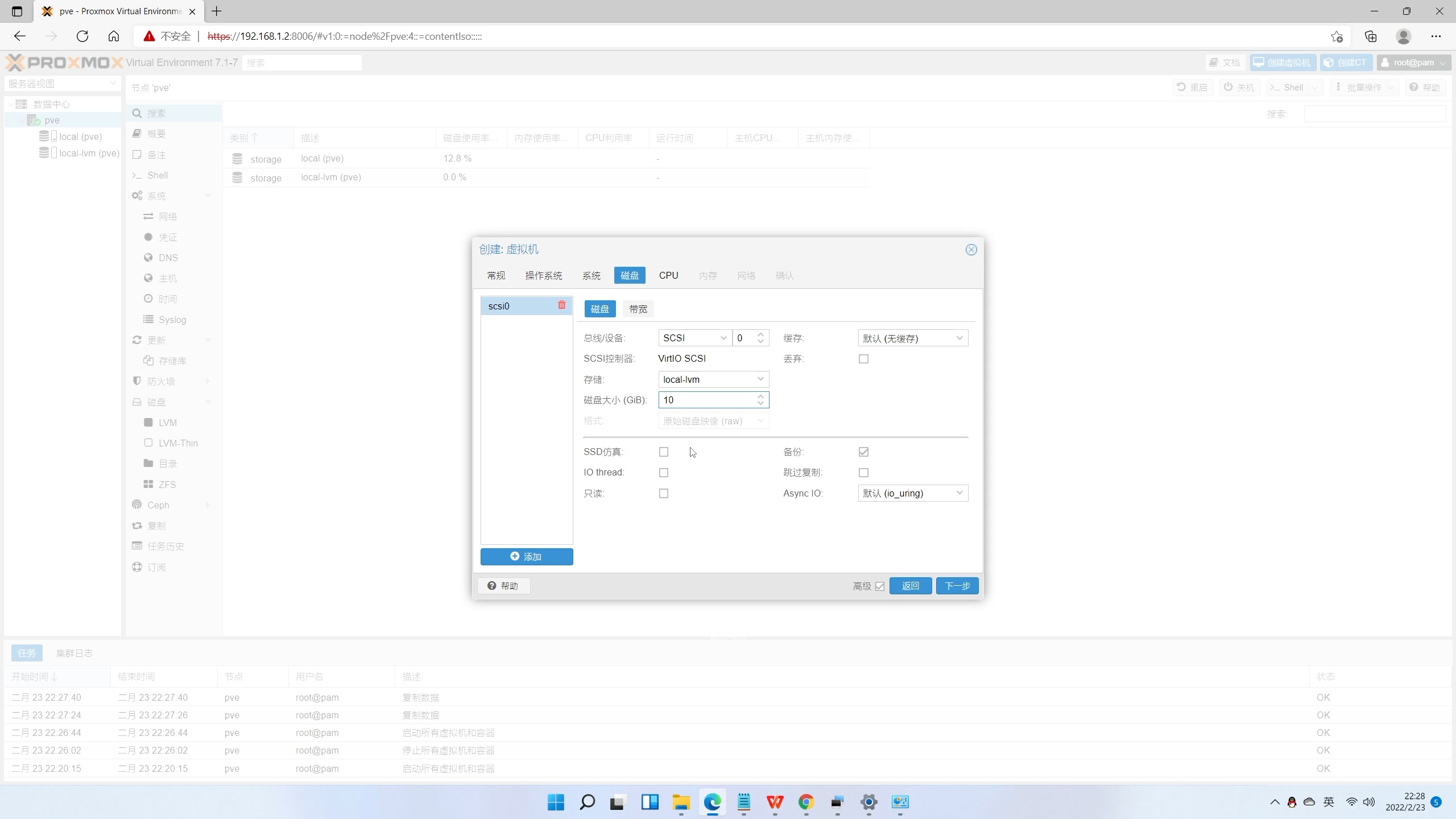Switch to the bandwidth (带宽) sub-tab
This screenshot has width=1456, height=819.
638,309
